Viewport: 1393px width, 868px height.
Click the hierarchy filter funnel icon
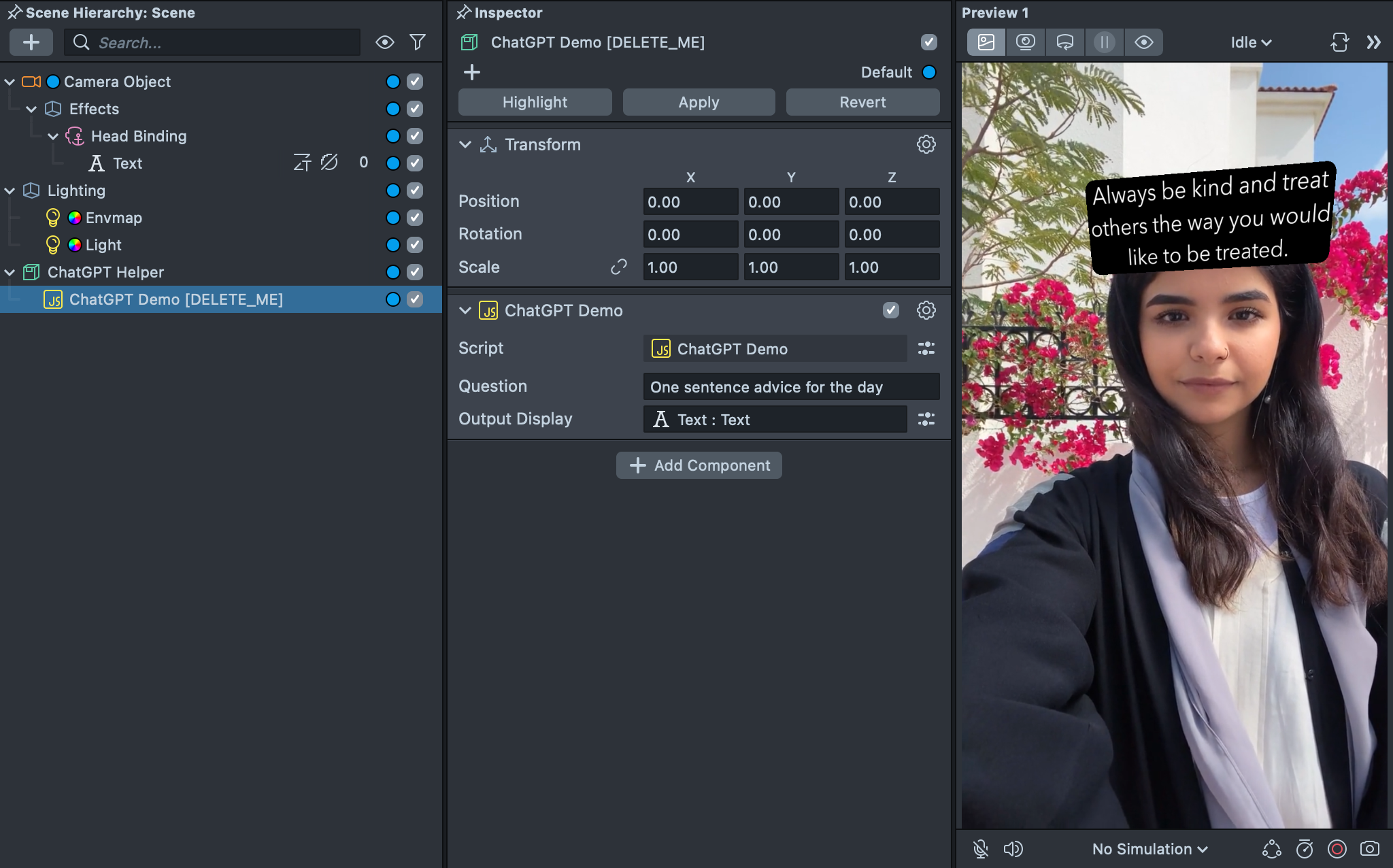tap(418, 42)
